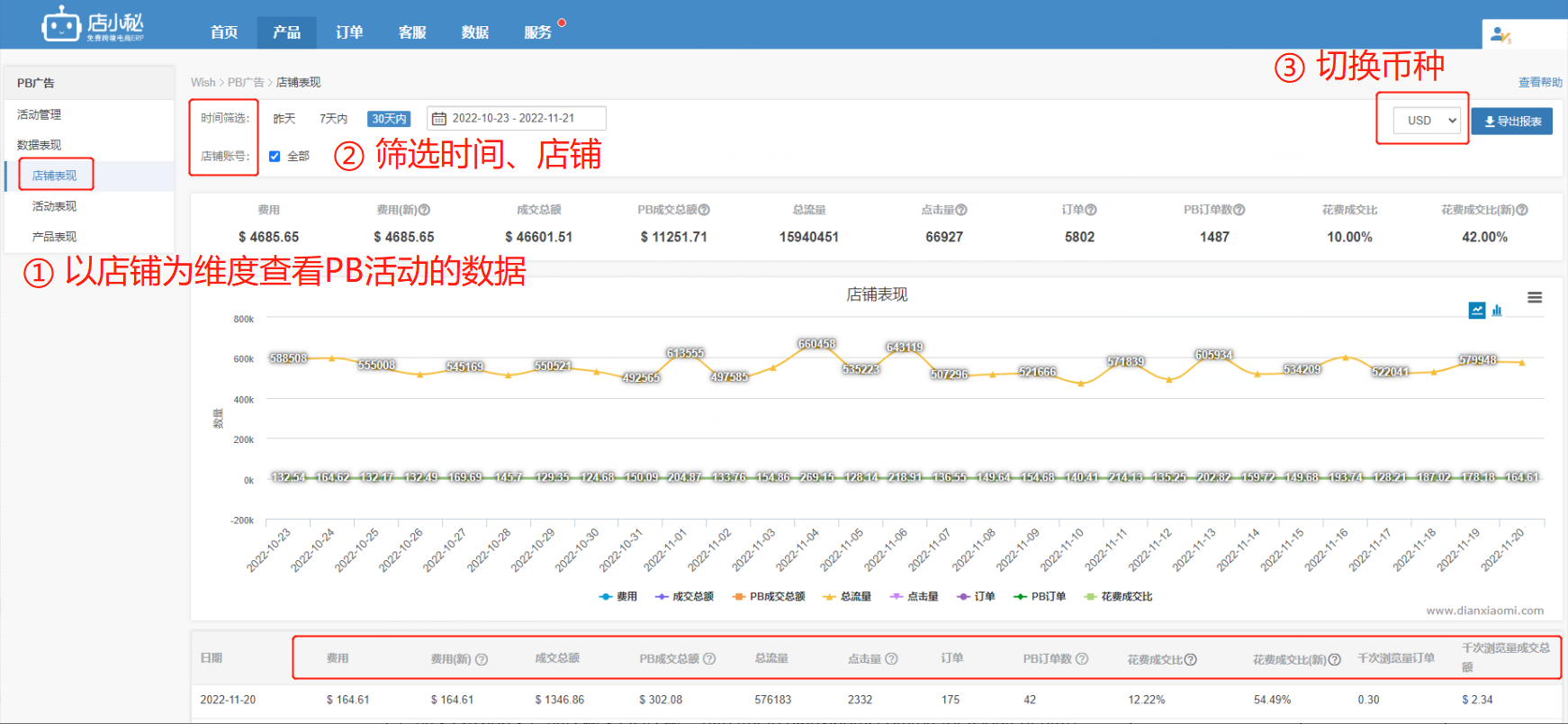1568x724 pixels.
Task: Click help icon next to 花费成交比(新) summary
Action: click(x=1522, y=210)
